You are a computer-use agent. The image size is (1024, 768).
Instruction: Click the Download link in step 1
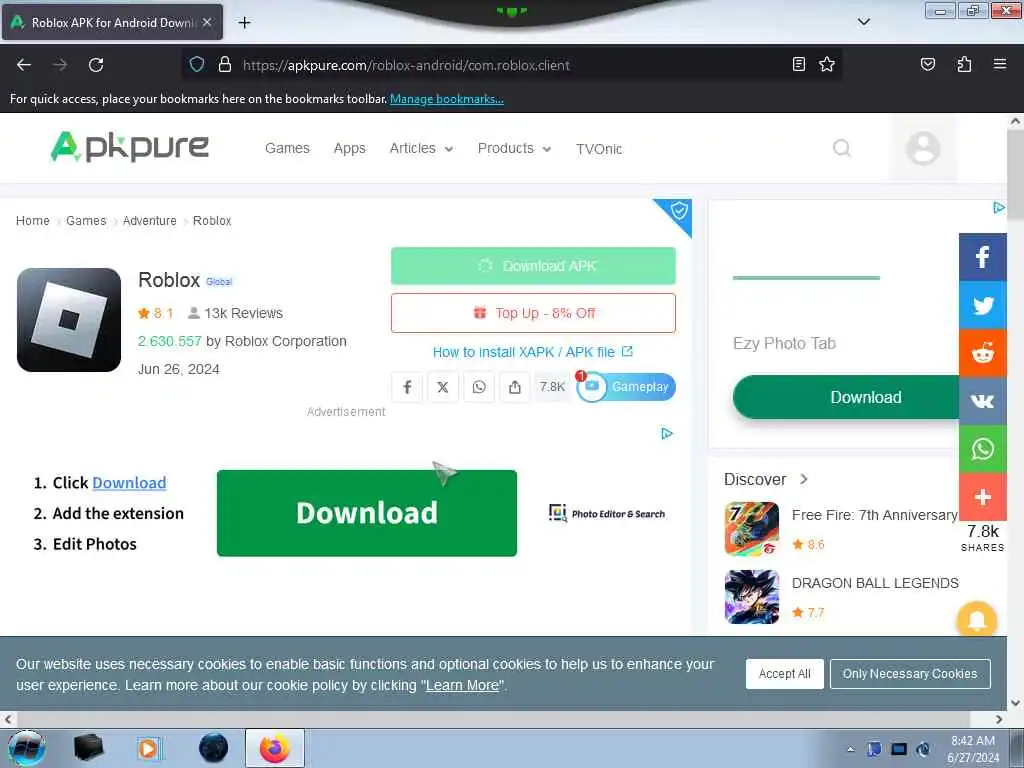129,483
